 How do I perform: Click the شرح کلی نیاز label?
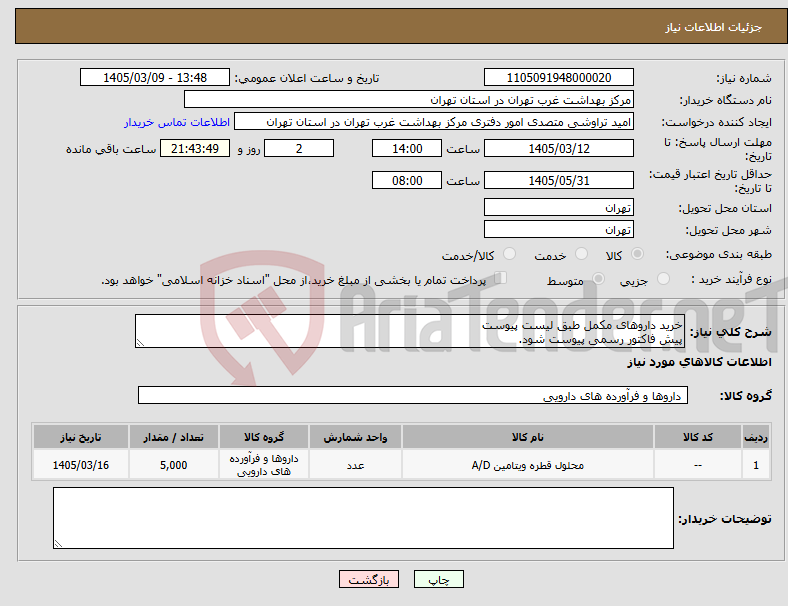point(730,332)
